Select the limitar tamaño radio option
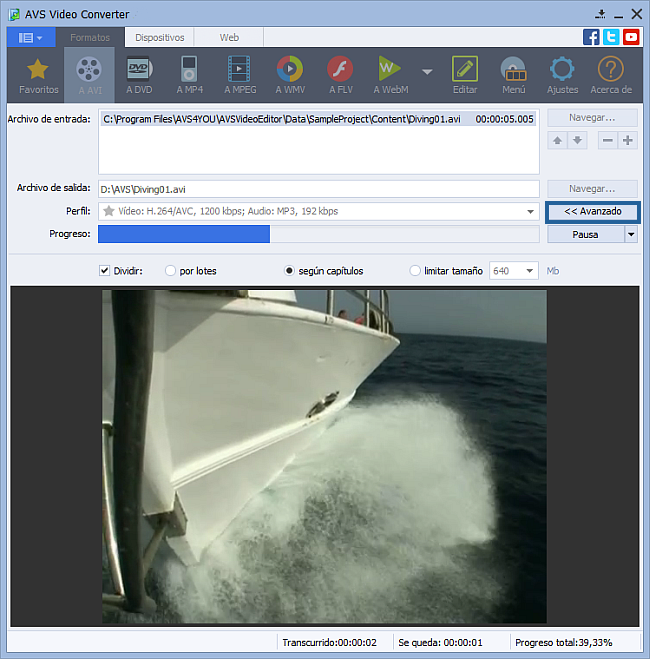Screen dimensions: 650x659 point(416,270)
